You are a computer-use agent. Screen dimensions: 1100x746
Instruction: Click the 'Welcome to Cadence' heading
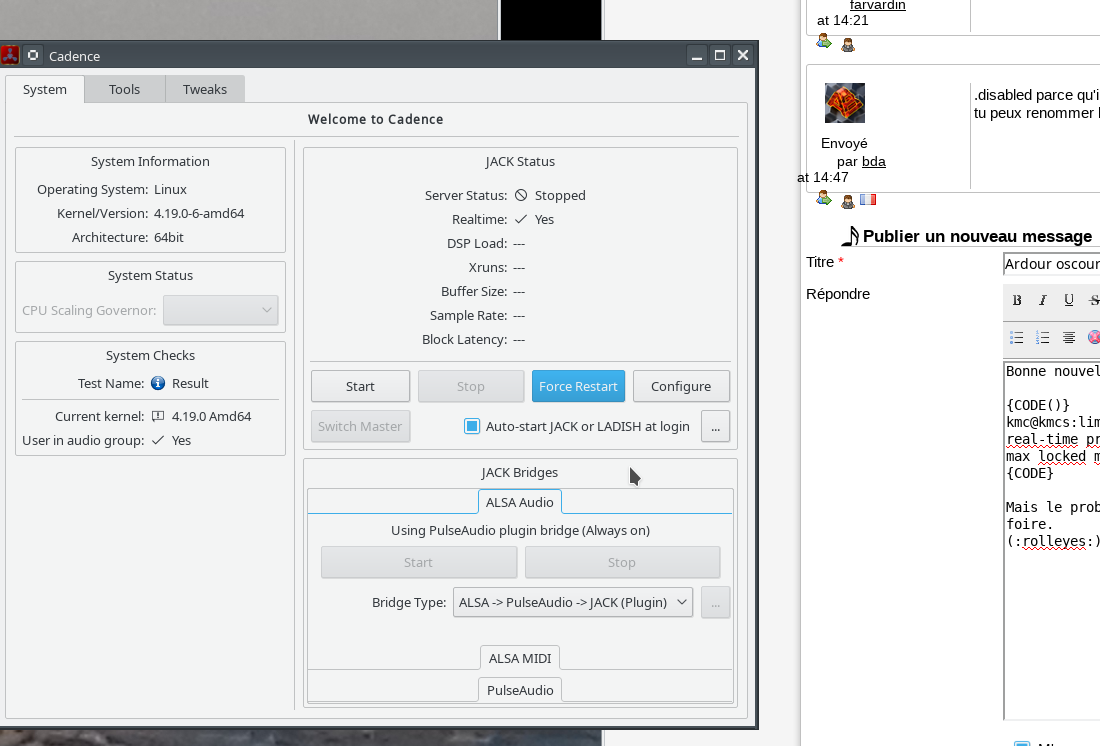pos(375,119)
